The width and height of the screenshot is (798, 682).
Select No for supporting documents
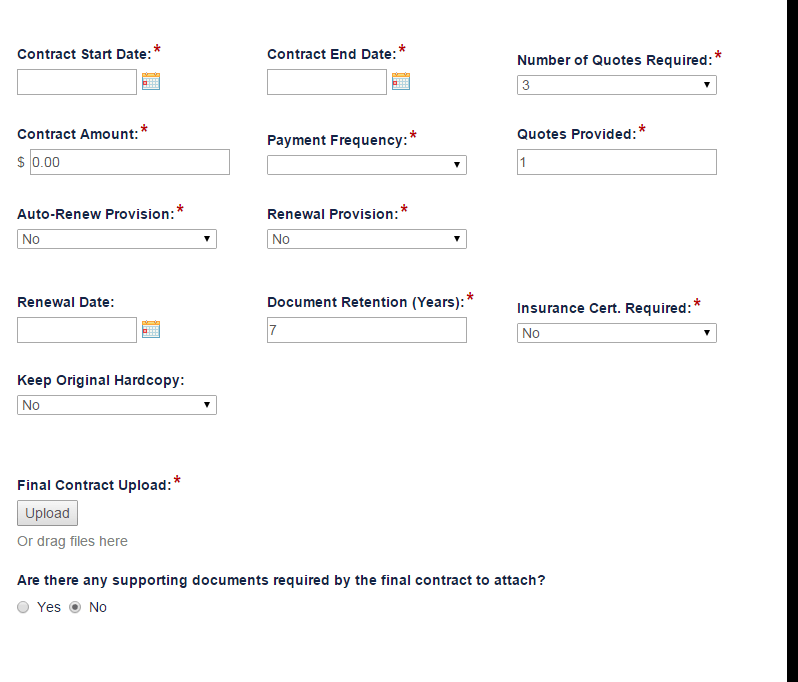pos(75,607)
